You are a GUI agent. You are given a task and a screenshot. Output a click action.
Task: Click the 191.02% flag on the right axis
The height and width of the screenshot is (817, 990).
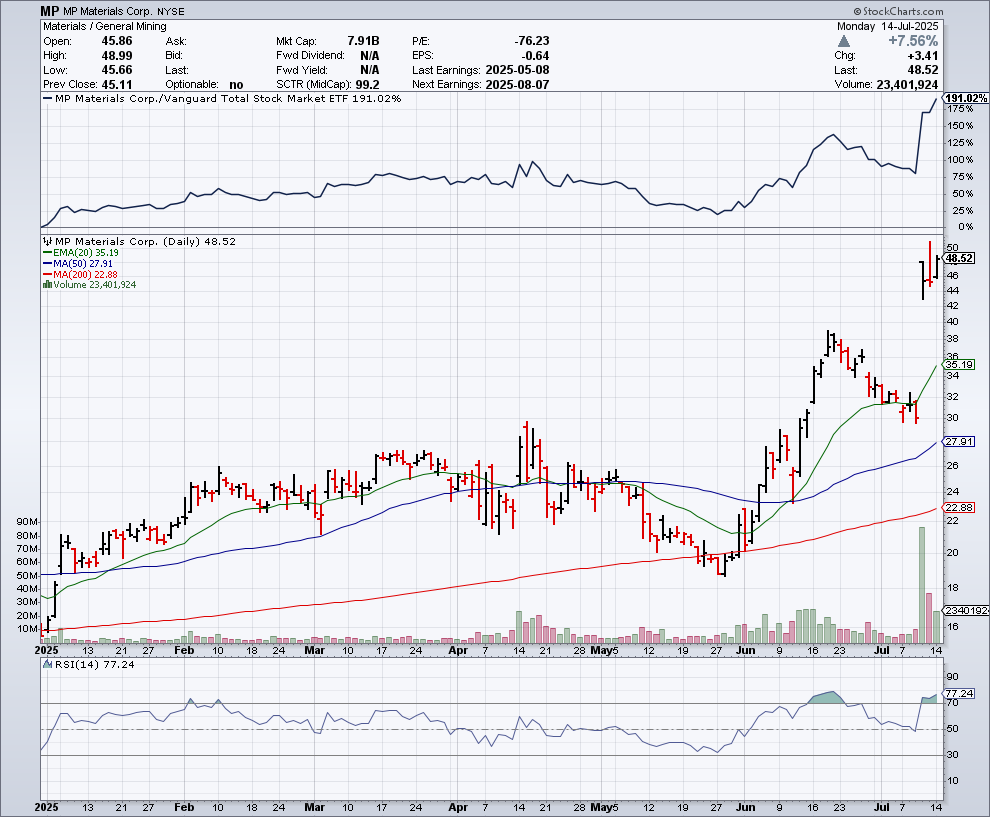965,98
